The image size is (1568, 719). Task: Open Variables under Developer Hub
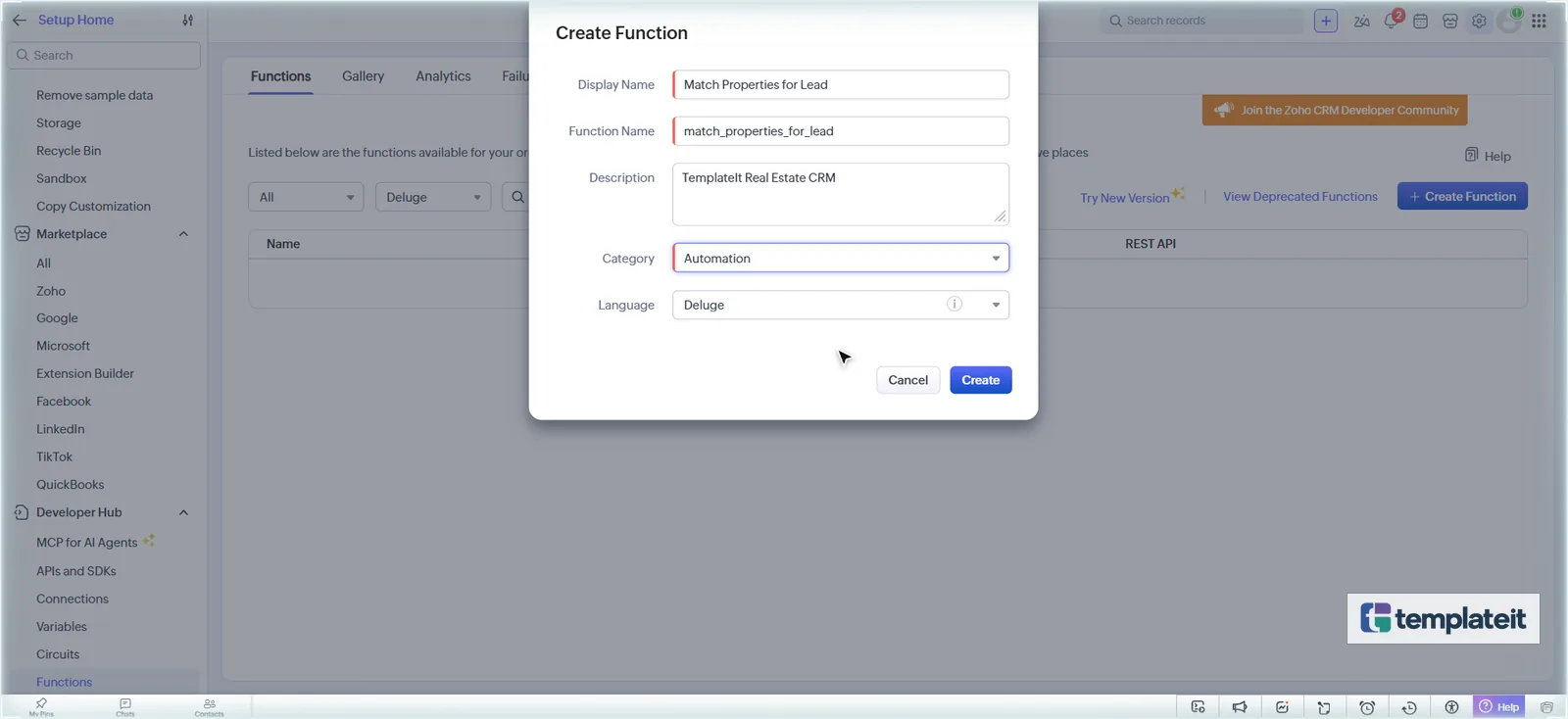coord(62,626)
